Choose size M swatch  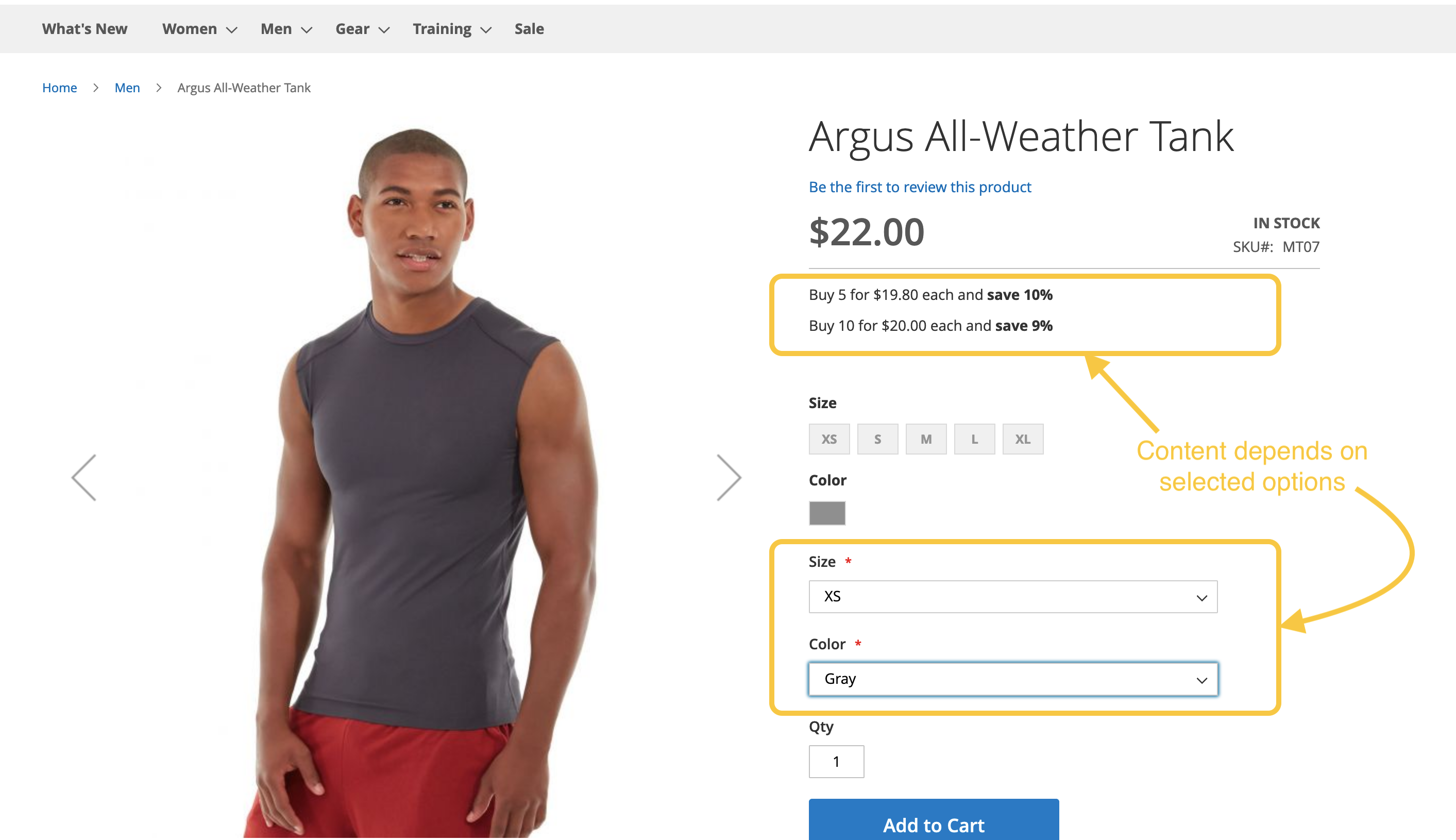(x=925, y=439)
